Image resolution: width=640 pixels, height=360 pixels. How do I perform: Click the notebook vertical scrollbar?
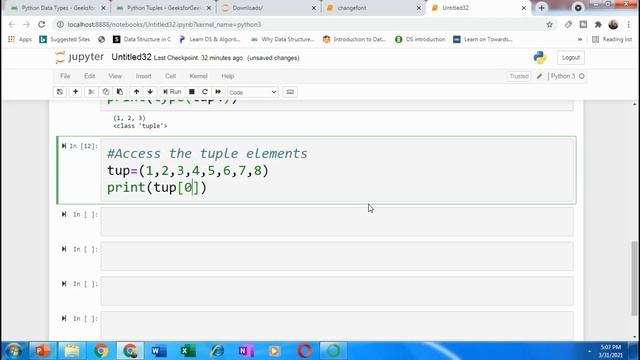pyautogui.click(x=635, y=279)
